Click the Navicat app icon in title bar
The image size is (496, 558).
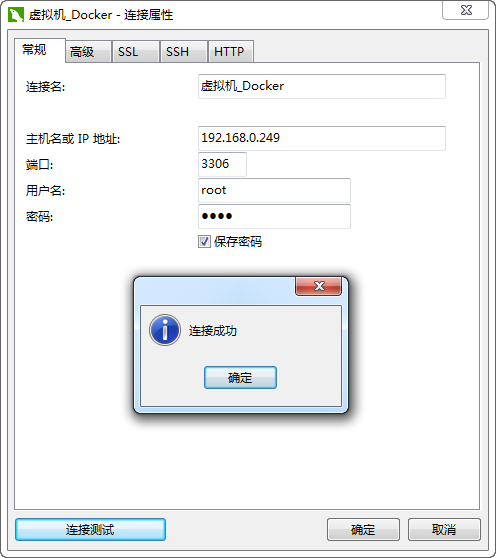pos(16,15)
